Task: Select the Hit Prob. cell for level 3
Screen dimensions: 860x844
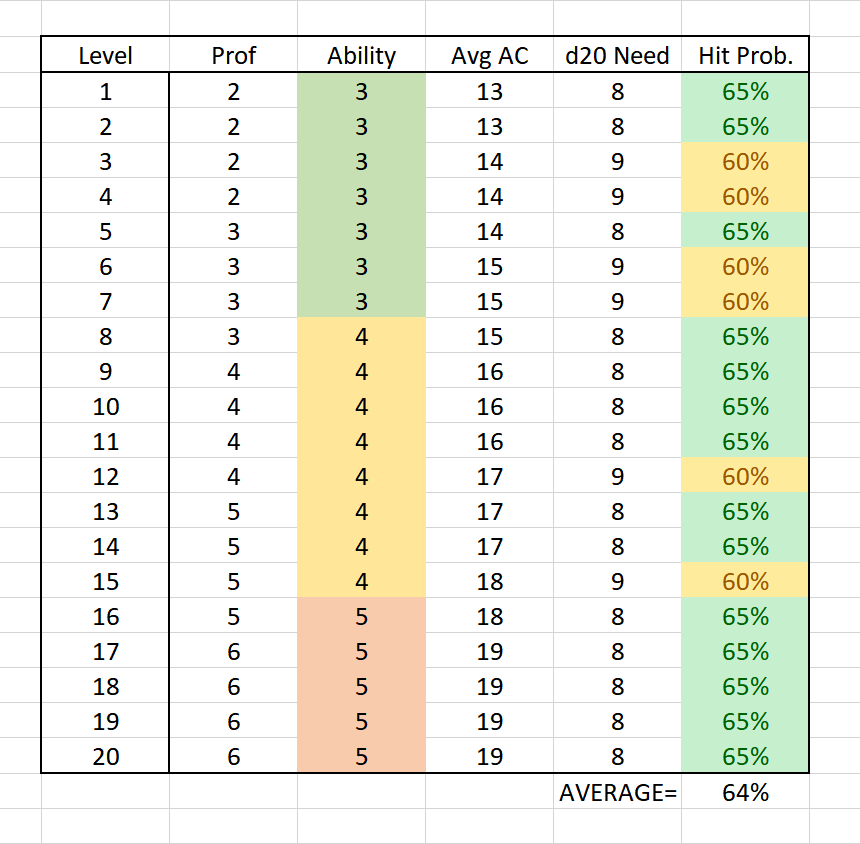Action: (745, 162)
